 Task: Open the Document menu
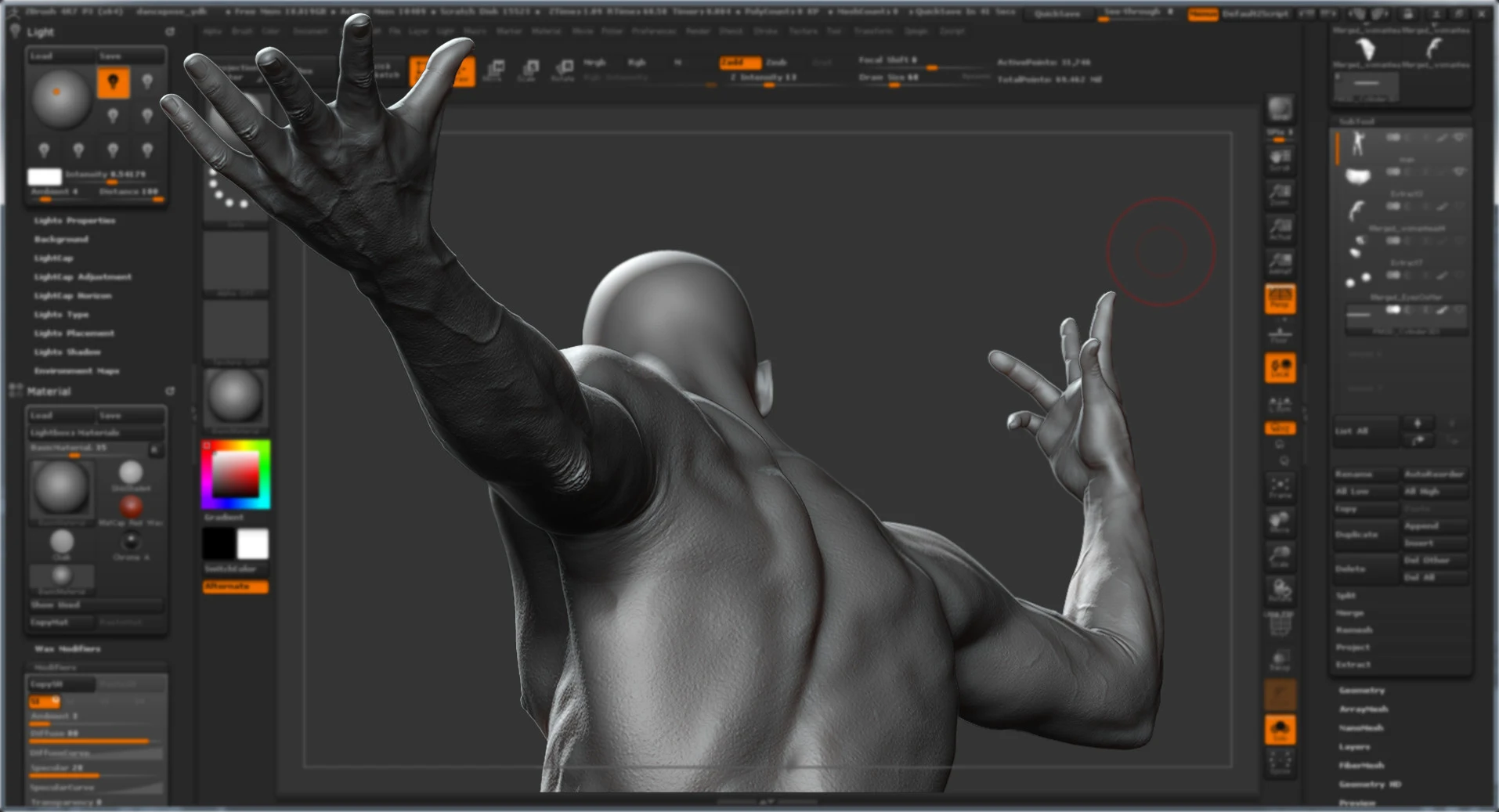click(x=311, y=31)
